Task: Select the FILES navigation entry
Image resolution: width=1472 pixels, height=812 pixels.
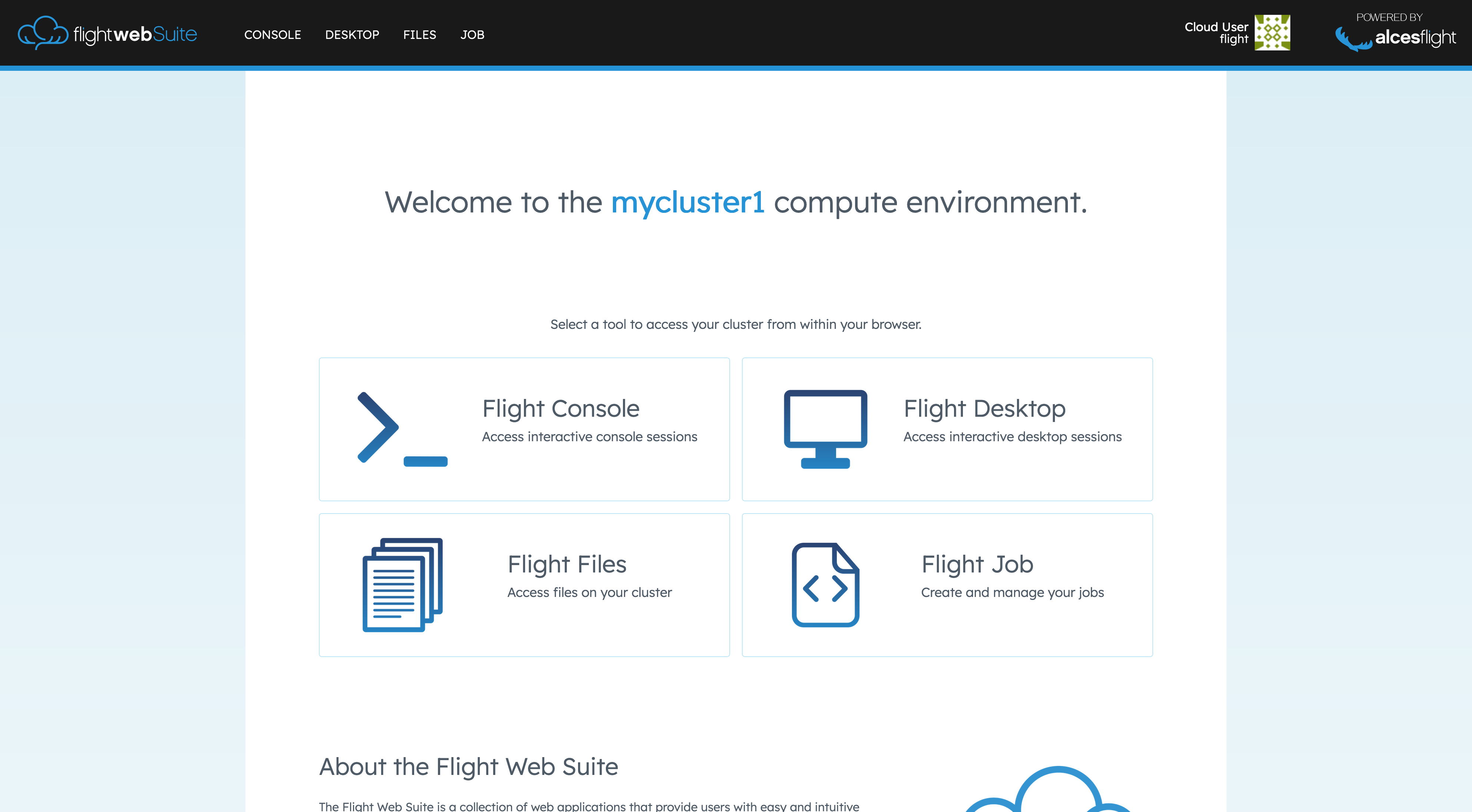Action: pos(419,35)
